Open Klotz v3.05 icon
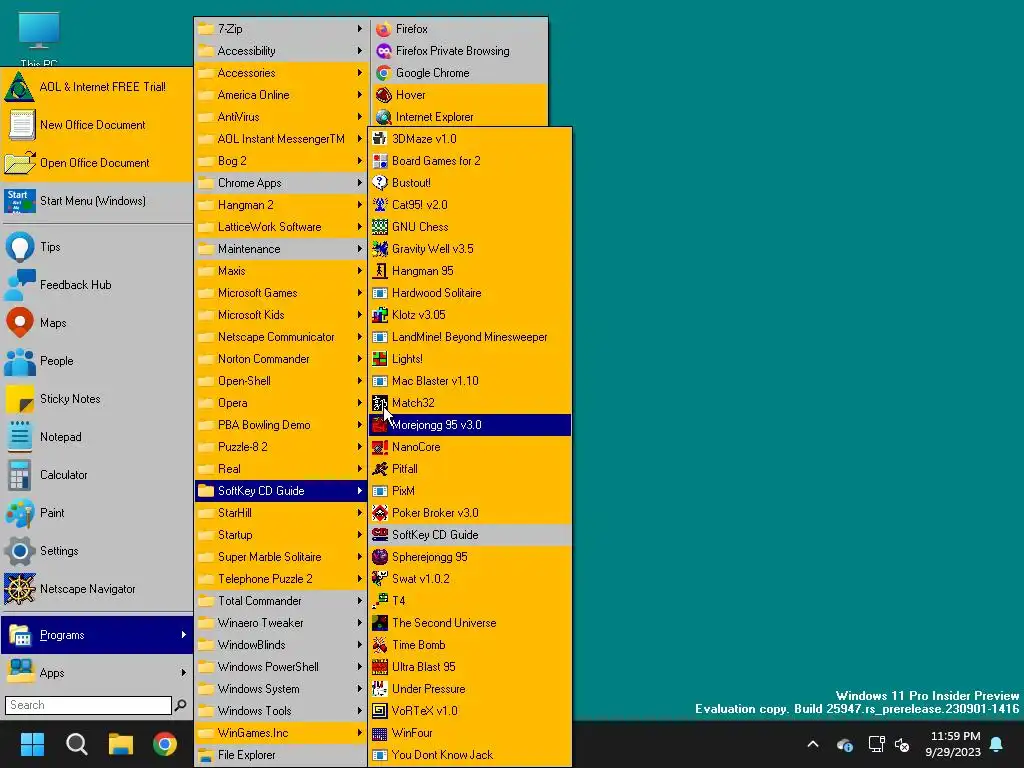1024x768 pixels. pos(379,315)
